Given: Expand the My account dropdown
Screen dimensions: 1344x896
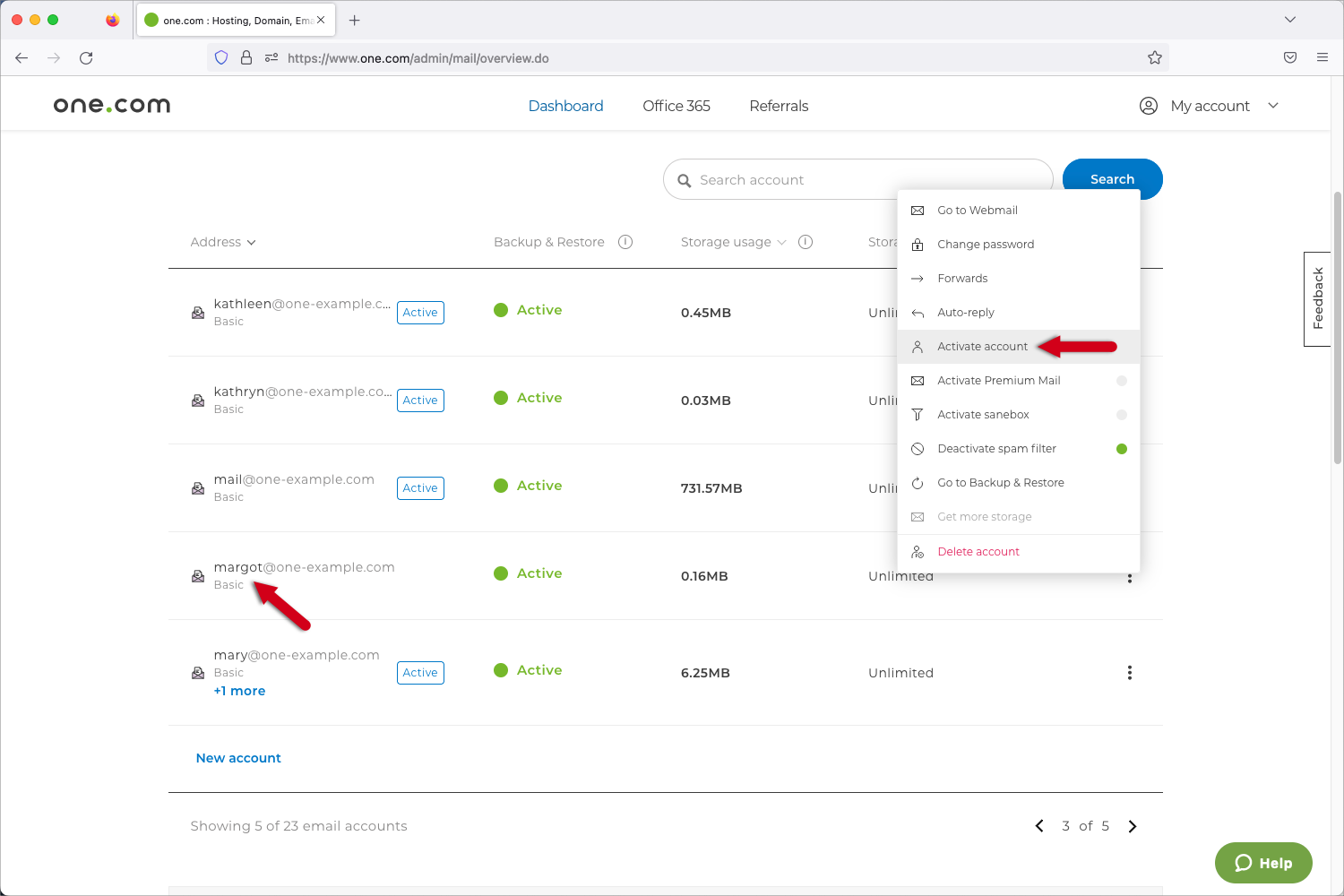Looking at the screenshot, I should coord(1210,106).
